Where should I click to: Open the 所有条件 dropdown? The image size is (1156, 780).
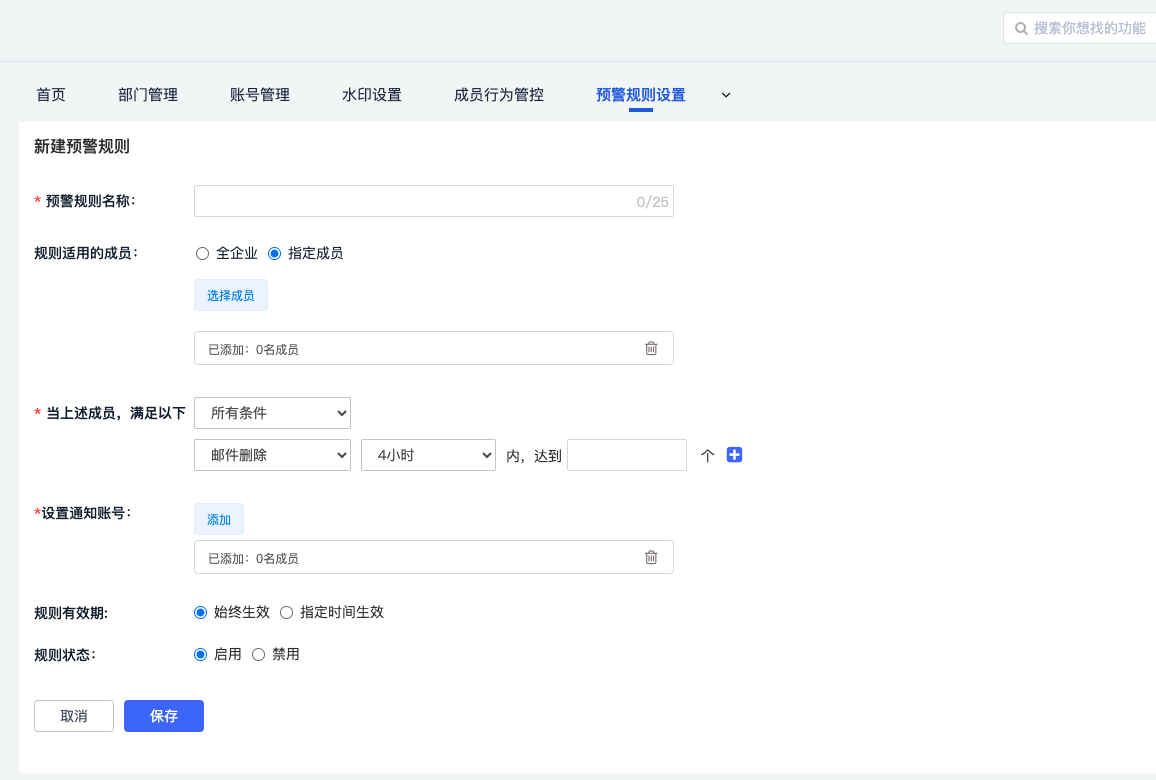272,413
